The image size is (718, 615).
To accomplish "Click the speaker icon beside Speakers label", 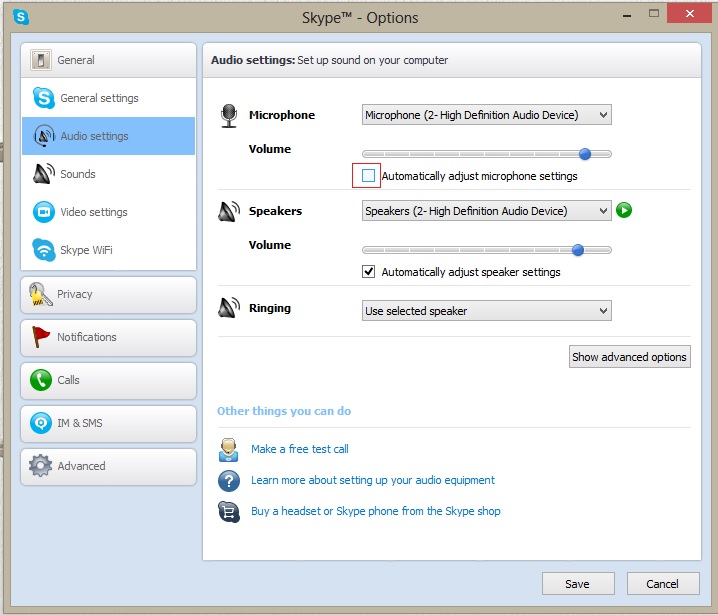I will pos(229,211).
